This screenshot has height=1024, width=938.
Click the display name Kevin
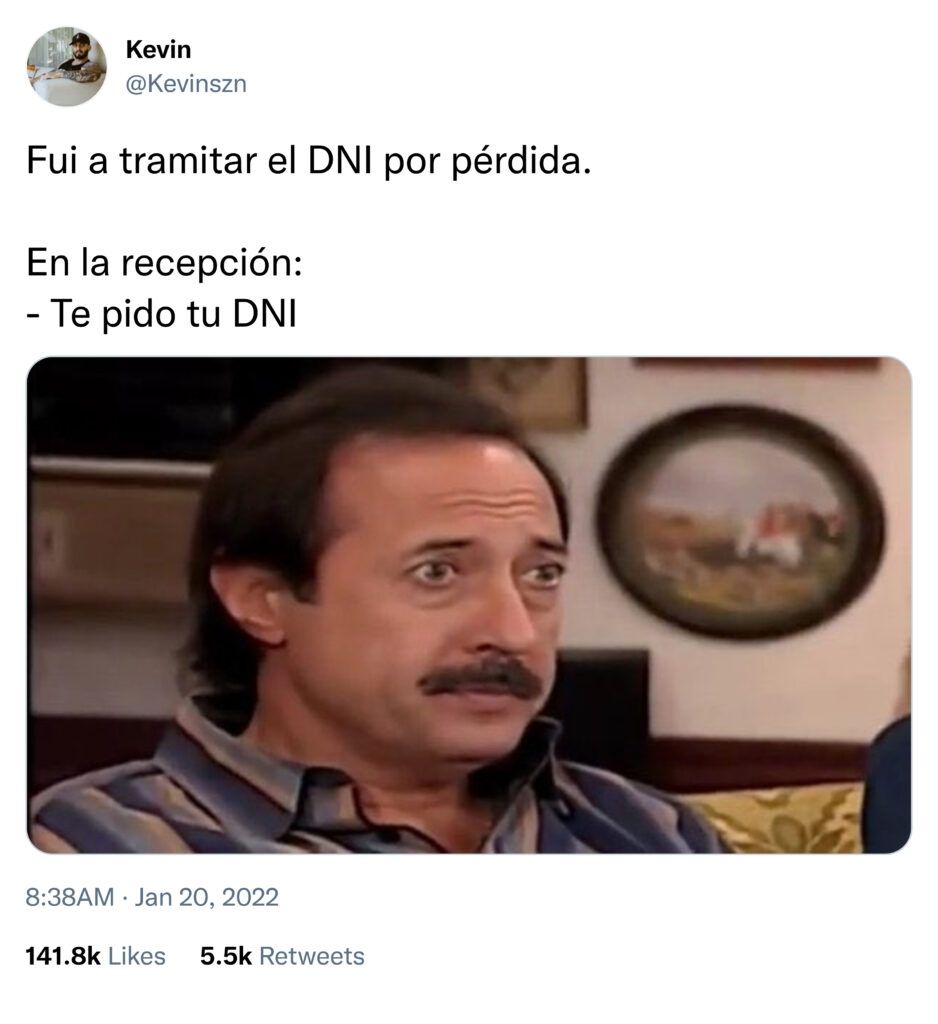point(158,49)
